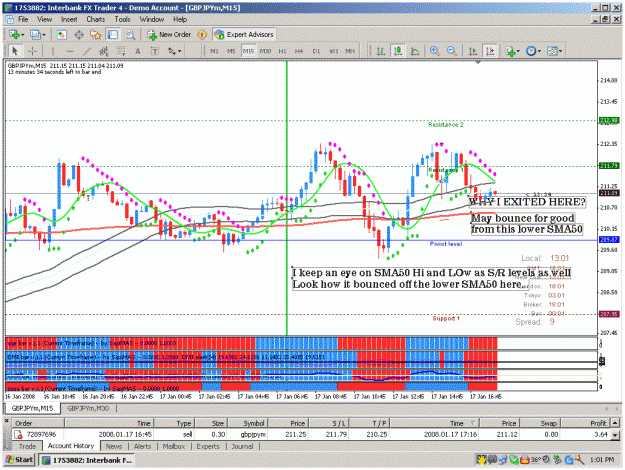Open MetaEditor yellow diamond icon
The width and height of the screenshot is (625, 470).
click(202, 35)
